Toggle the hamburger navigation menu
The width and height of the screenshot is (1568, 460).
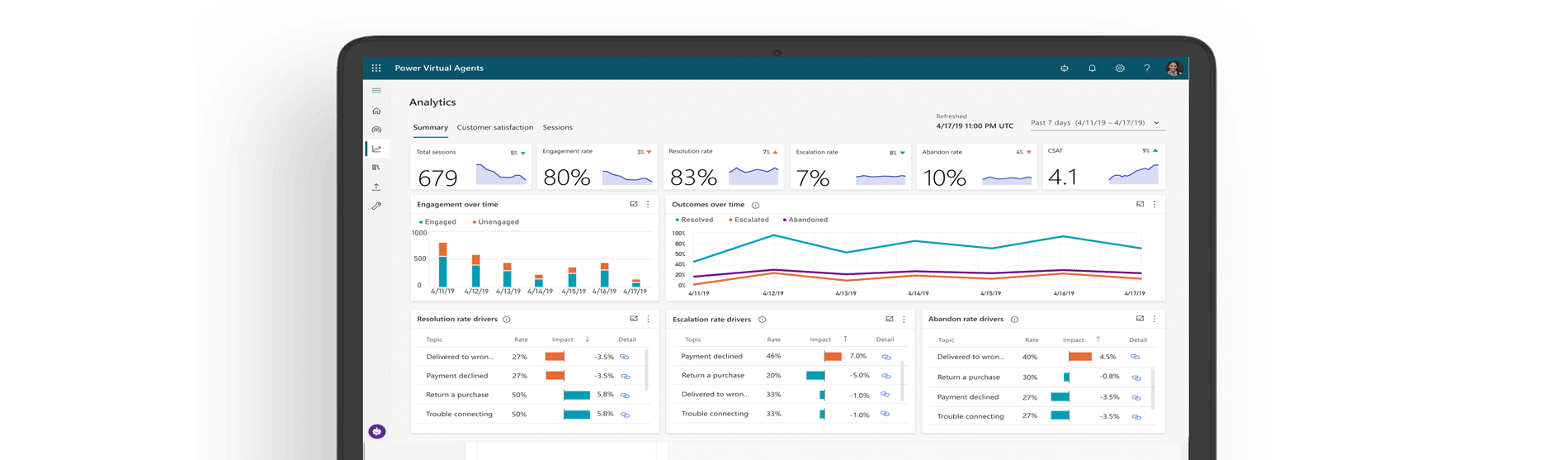coord(376,91)
